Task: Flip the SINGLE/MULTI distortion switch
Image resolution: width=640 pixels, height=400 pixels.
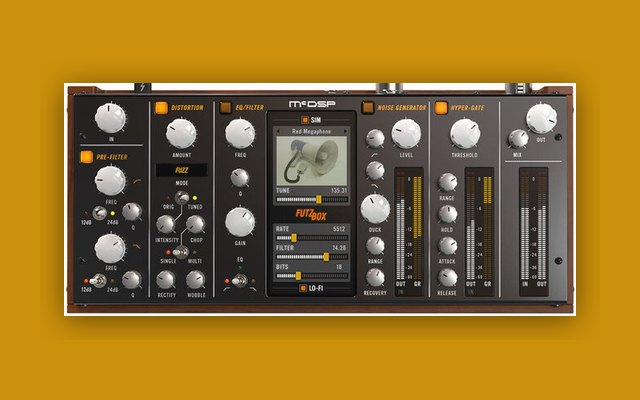Action: point(181,252)
